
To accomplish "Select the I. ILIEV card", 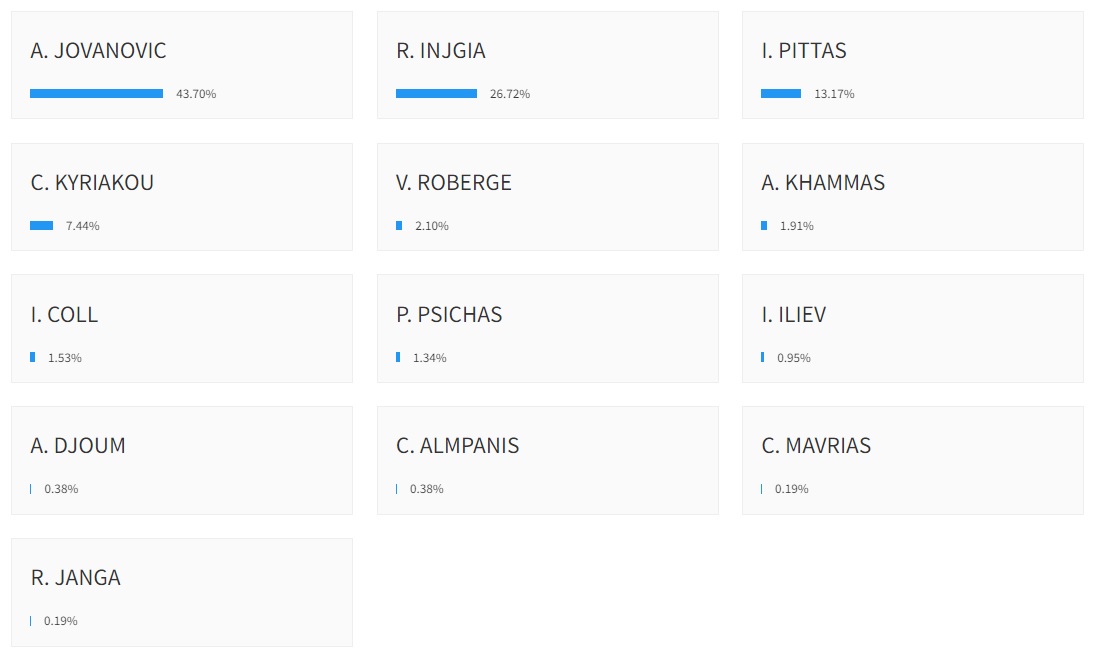I will coord(912,329).
